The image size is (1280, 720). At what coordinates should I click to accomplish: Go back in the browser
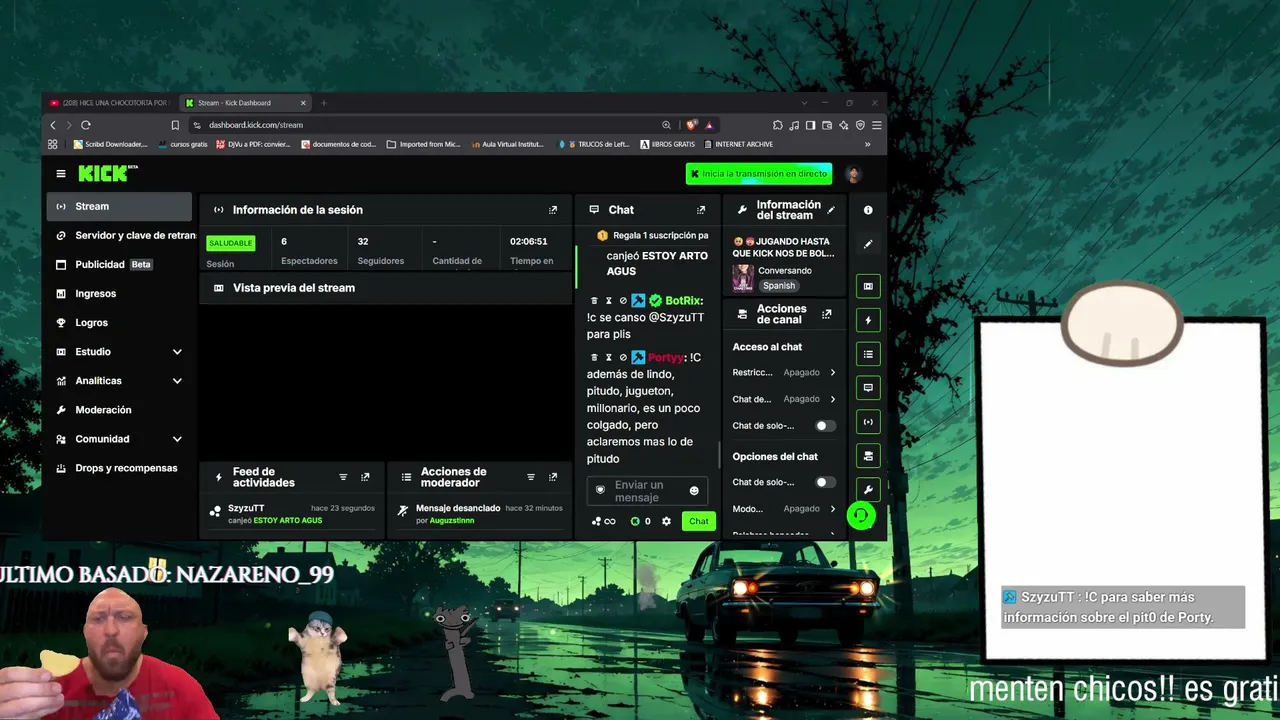[53, 125]
